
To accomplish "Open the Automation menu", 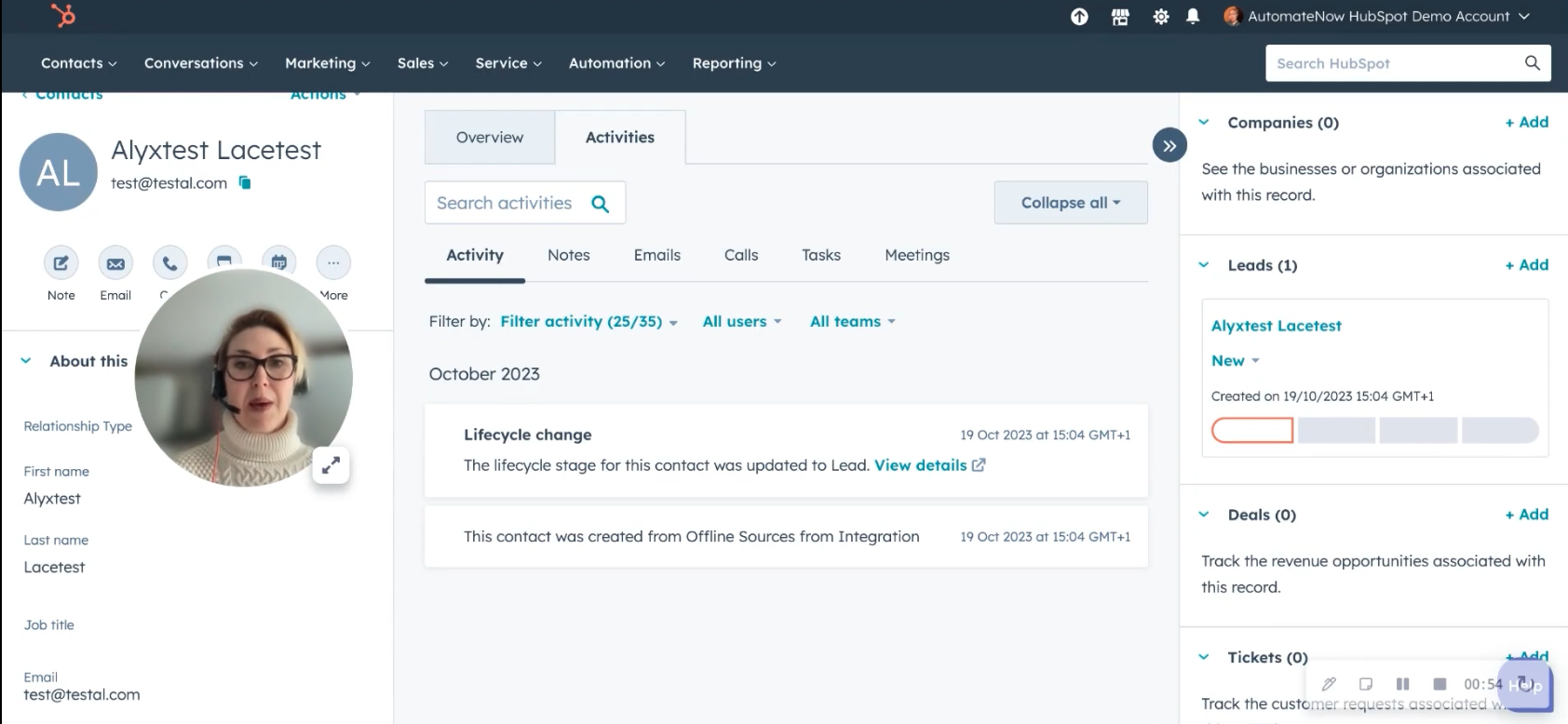I will (617, 63).
